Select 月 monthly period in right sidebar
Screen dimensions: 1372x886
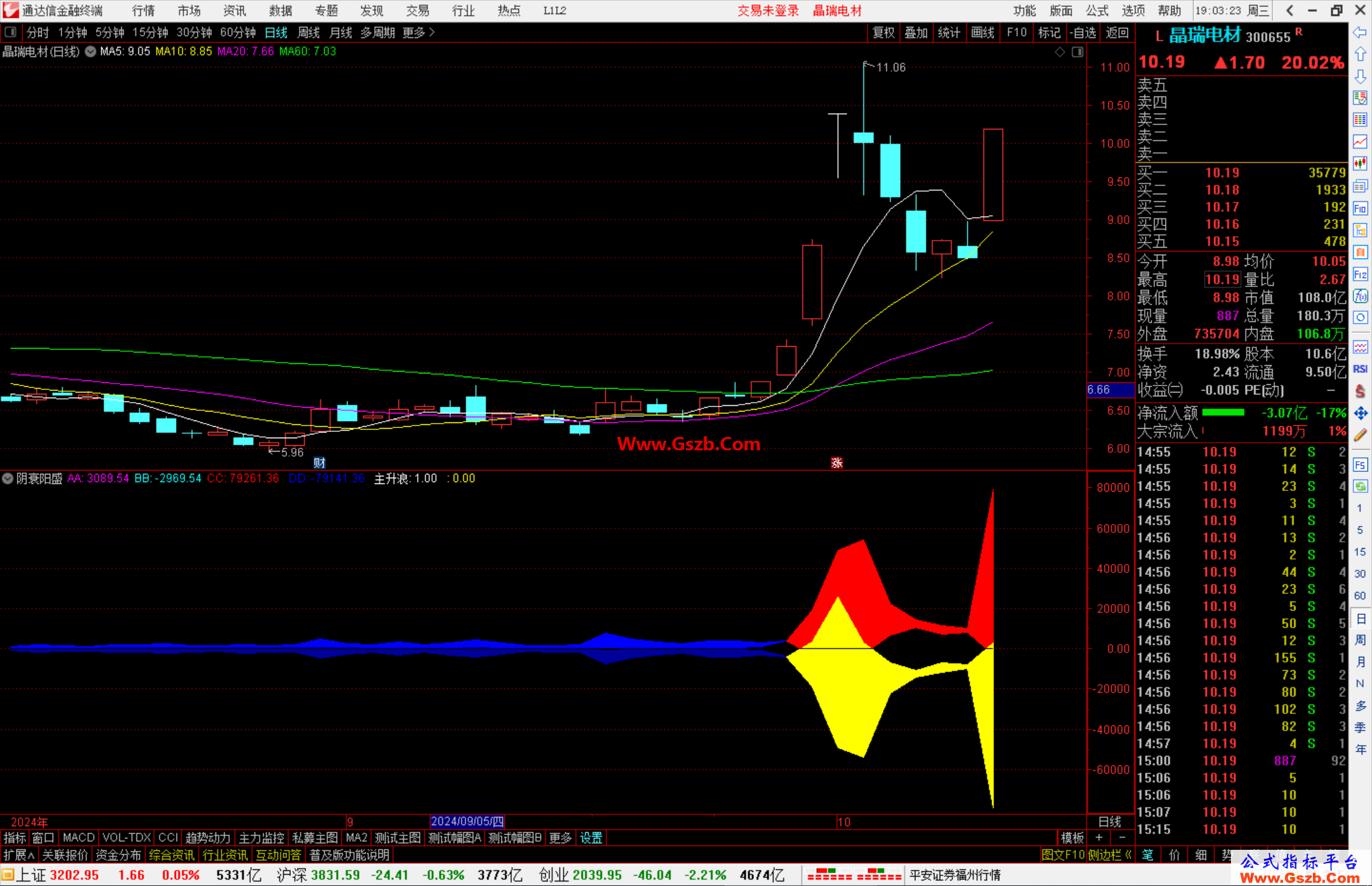(x=1360, y=662)
